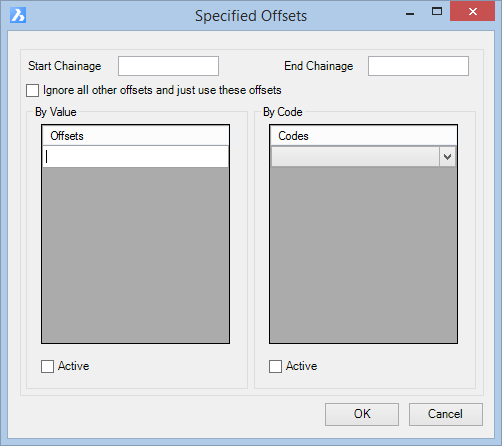502x446 pixels.
Task: Minimize the Specified Offsets dialog
Action: click(x=410, y=13)
